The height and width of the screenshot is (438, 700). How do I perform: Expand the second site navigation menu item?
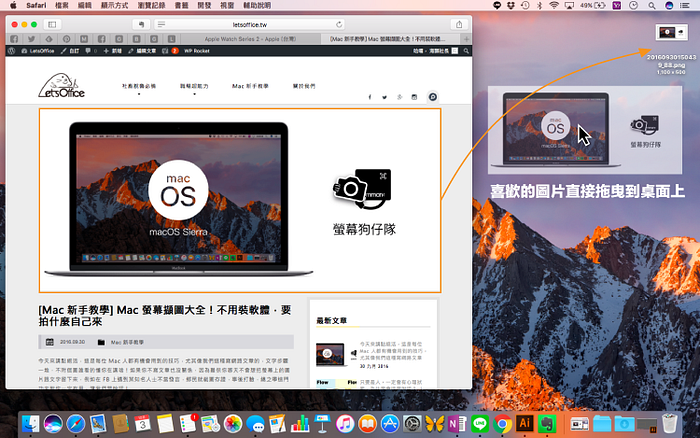(x=194, y=86)
